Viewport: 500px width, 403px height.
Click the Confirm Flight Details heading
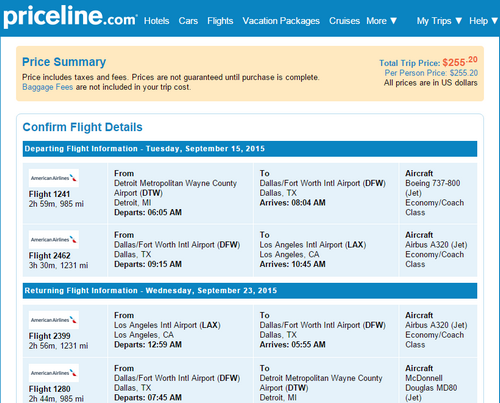(x=82, y=127)
